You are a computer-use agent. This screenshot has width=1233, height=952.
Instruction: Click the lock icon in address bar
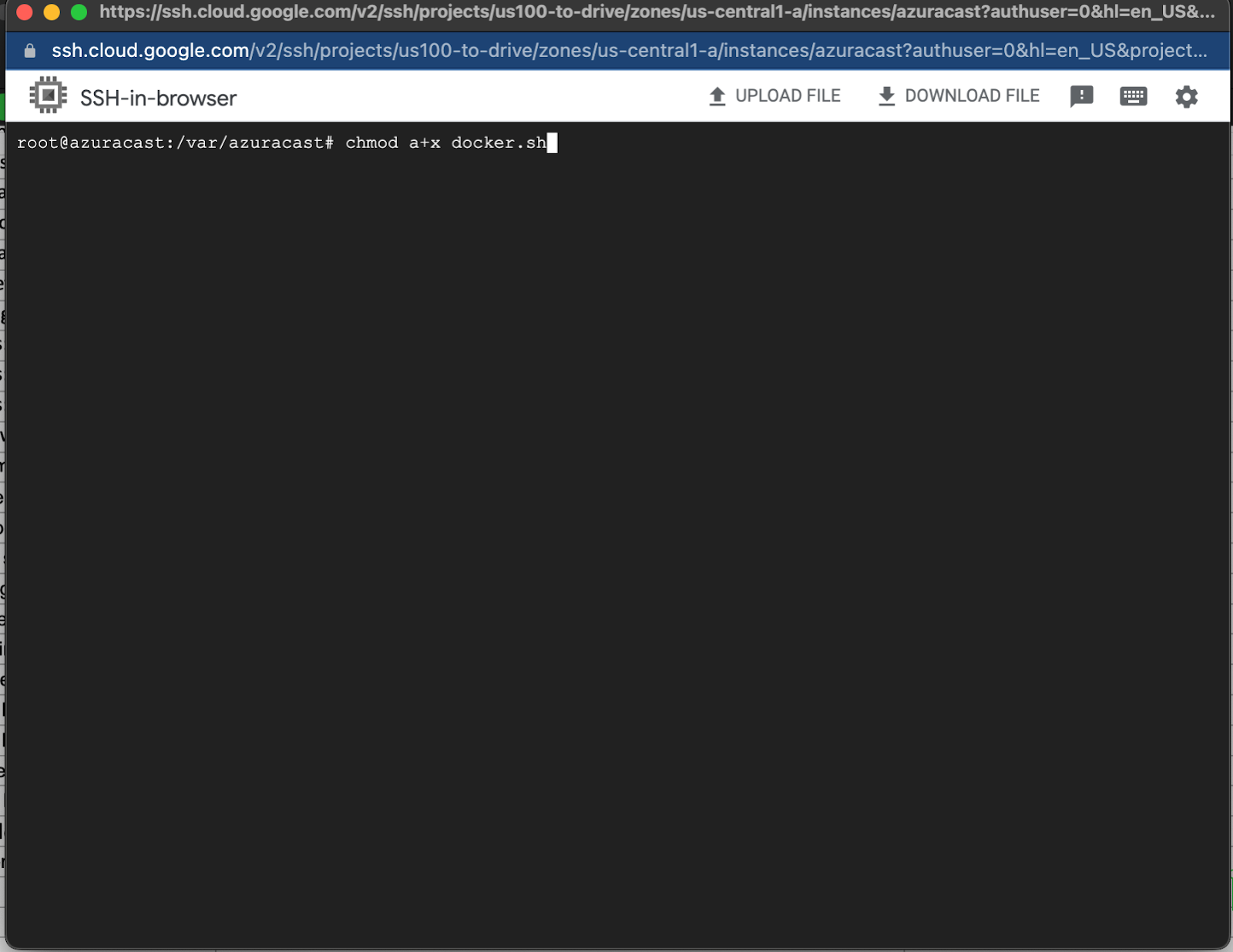pyautogui.click(x=30, y=51)
